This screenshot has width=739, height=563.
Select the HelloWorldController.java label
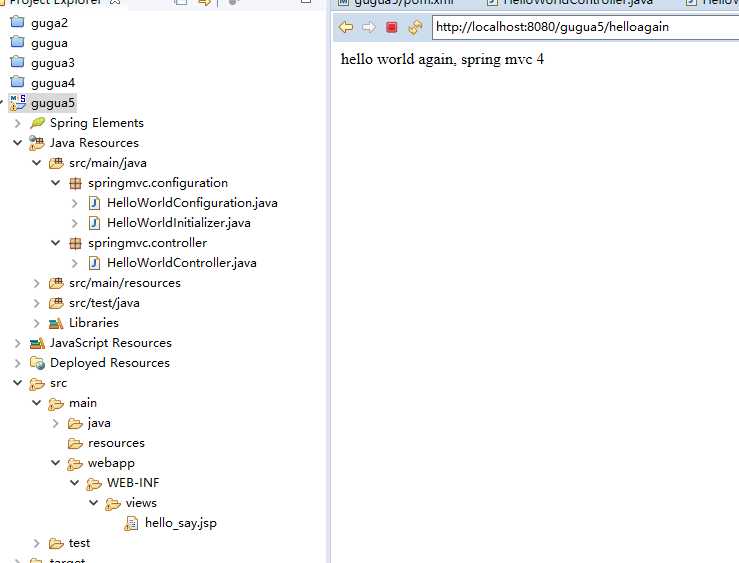[x=182, y=263]
